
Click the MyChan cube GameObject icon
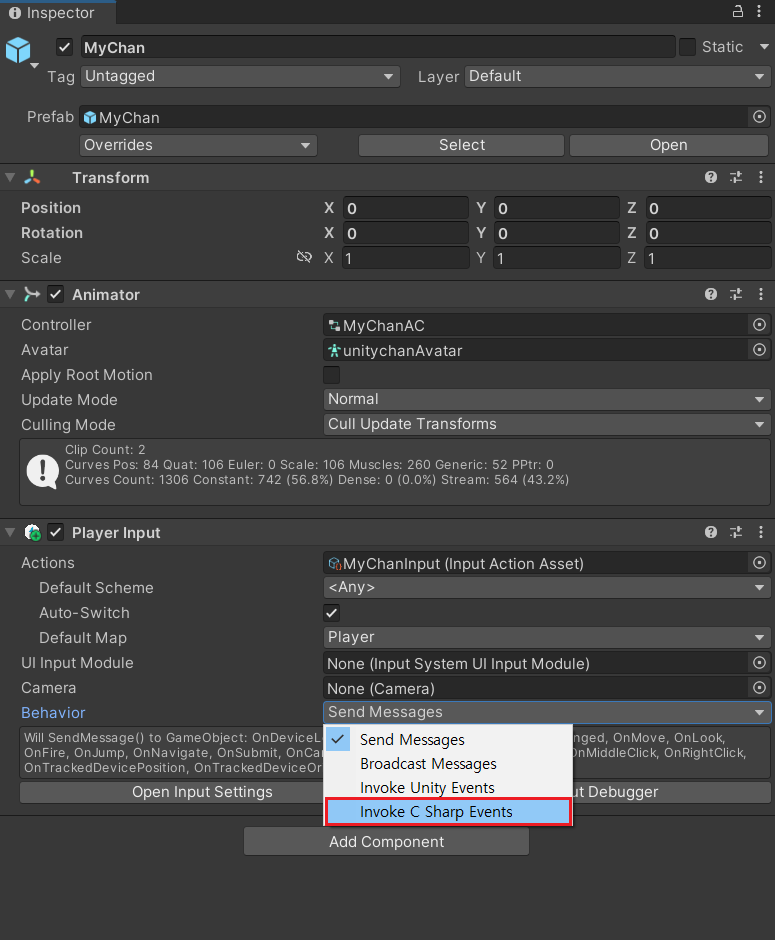coord(18,50)
